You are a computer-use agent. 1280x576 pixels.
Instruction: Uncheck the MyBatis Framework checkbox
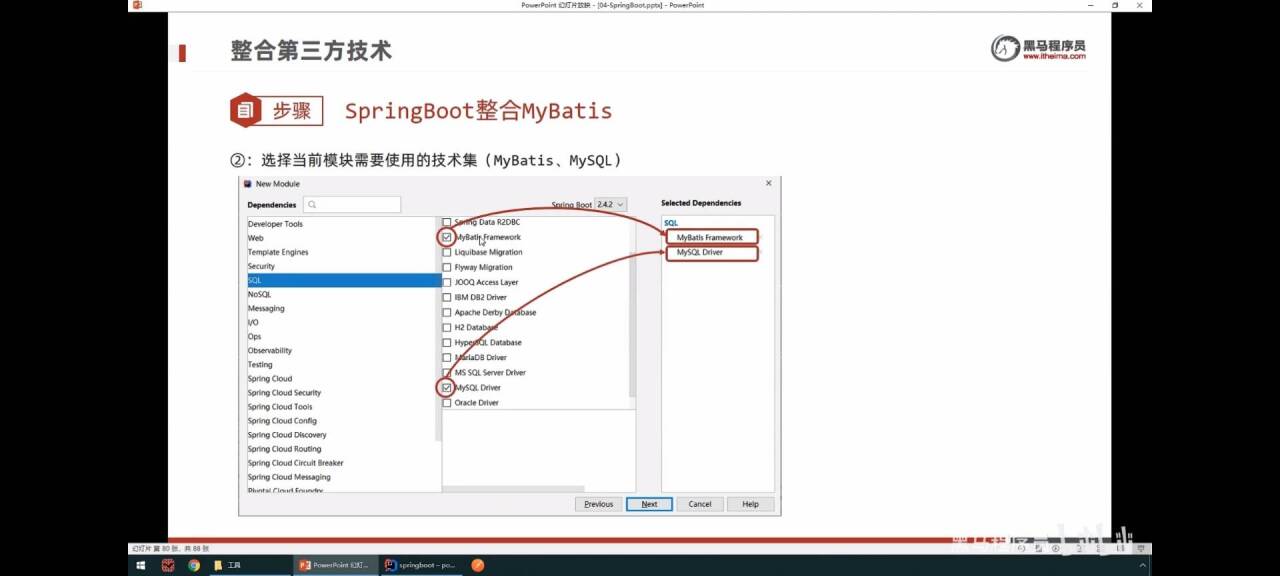(447, 237)
